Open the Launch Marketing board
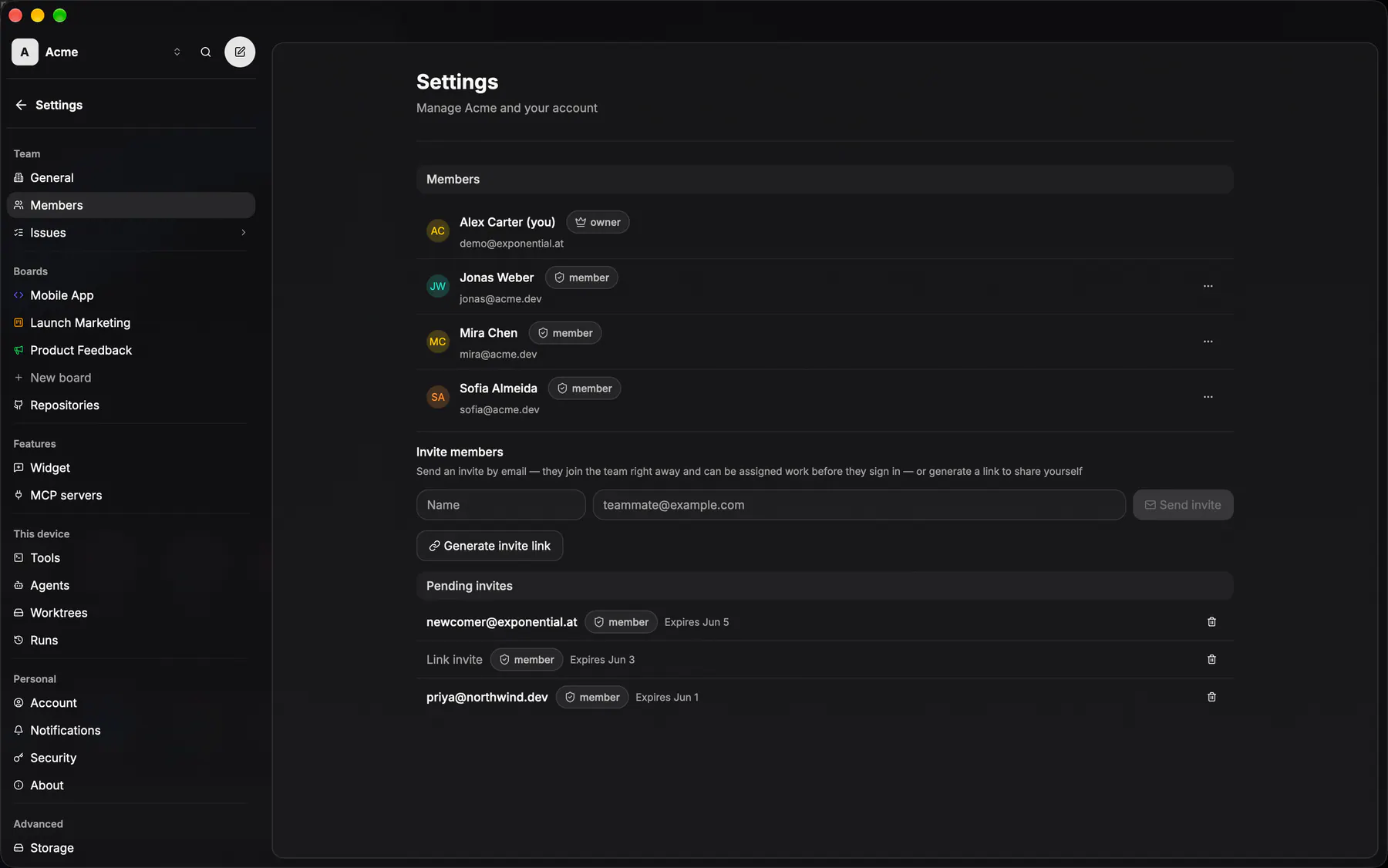 [131, 323]
